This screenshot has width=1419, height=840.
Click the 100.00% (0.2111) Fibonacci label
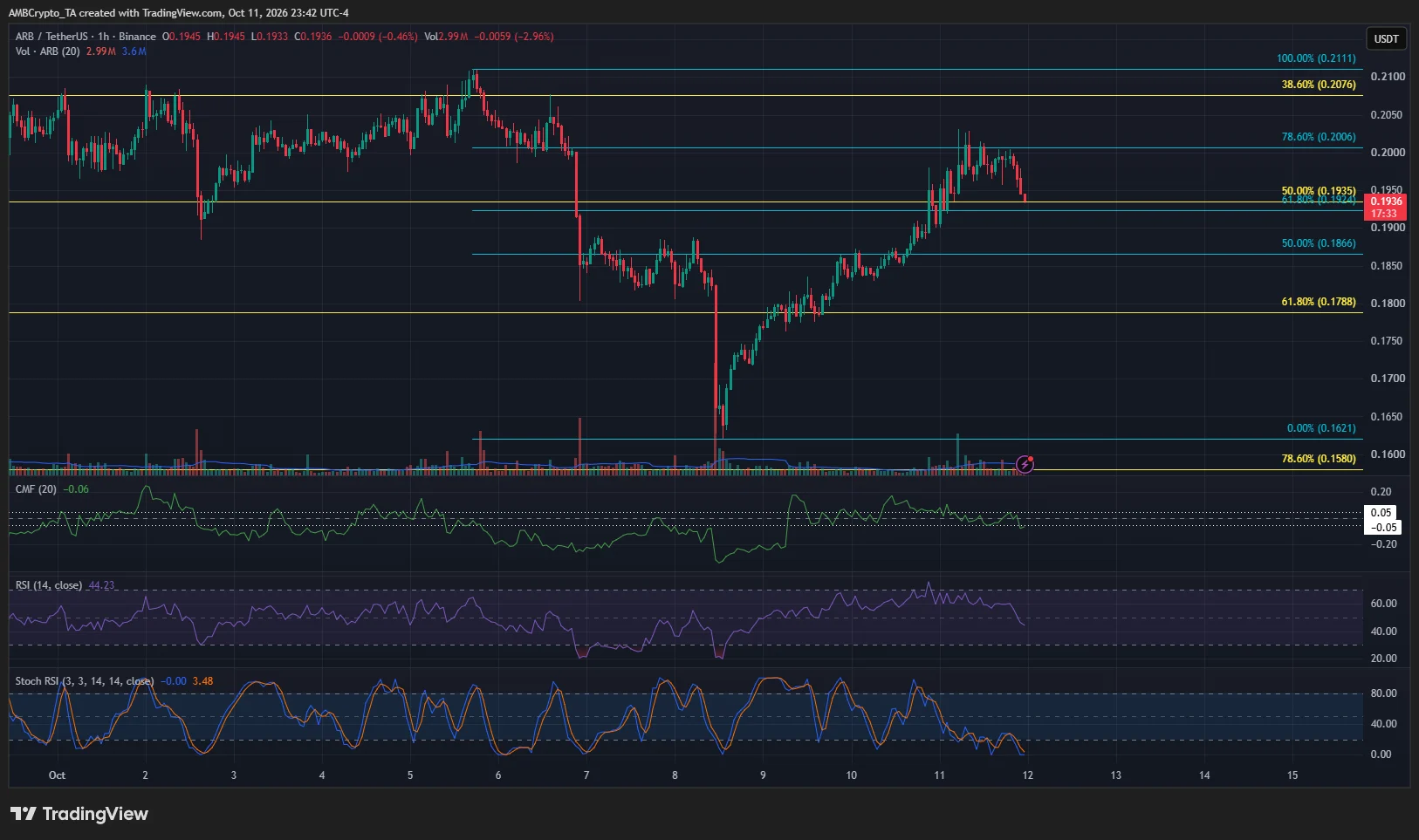[1316, 58]
